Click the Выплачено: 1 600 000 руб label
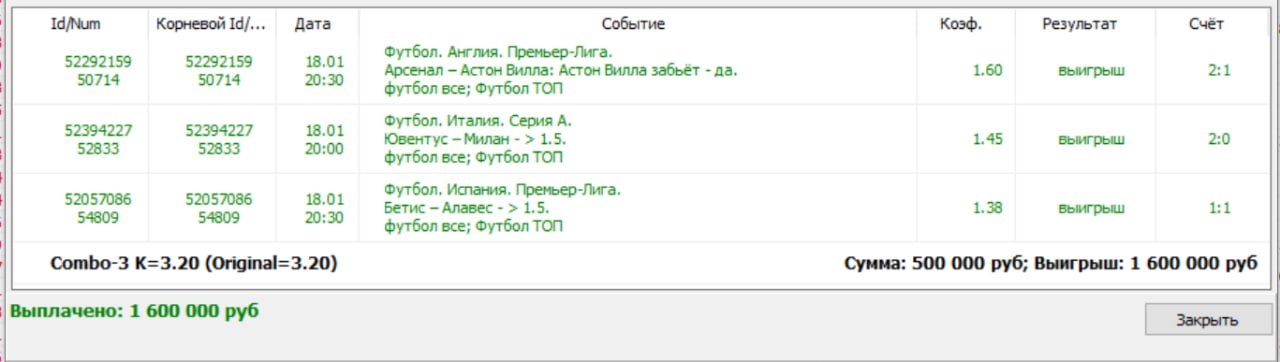The height and width of the screenshot is (362, 1280). (134, 311)
